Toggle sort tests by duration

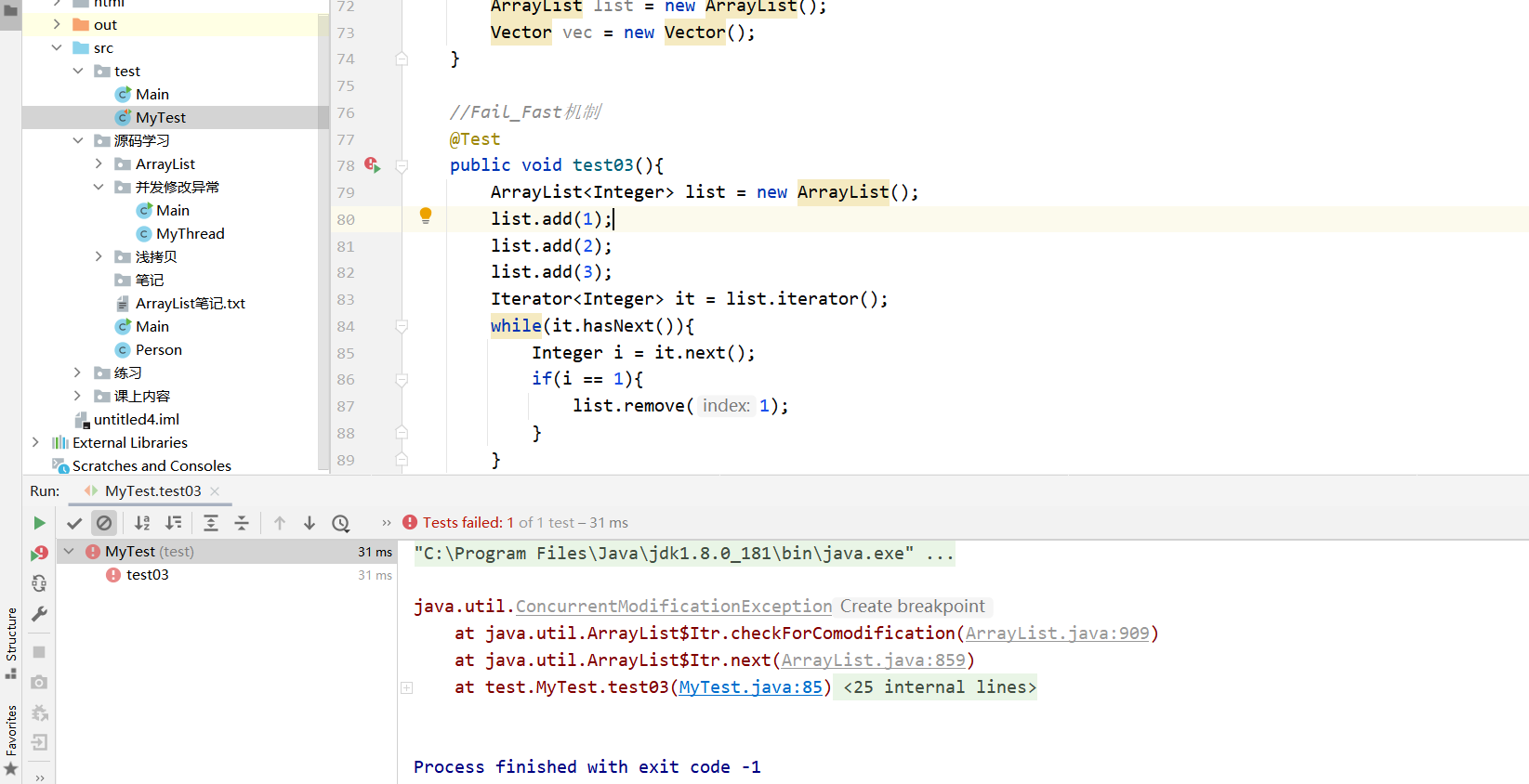click(174, 523)
